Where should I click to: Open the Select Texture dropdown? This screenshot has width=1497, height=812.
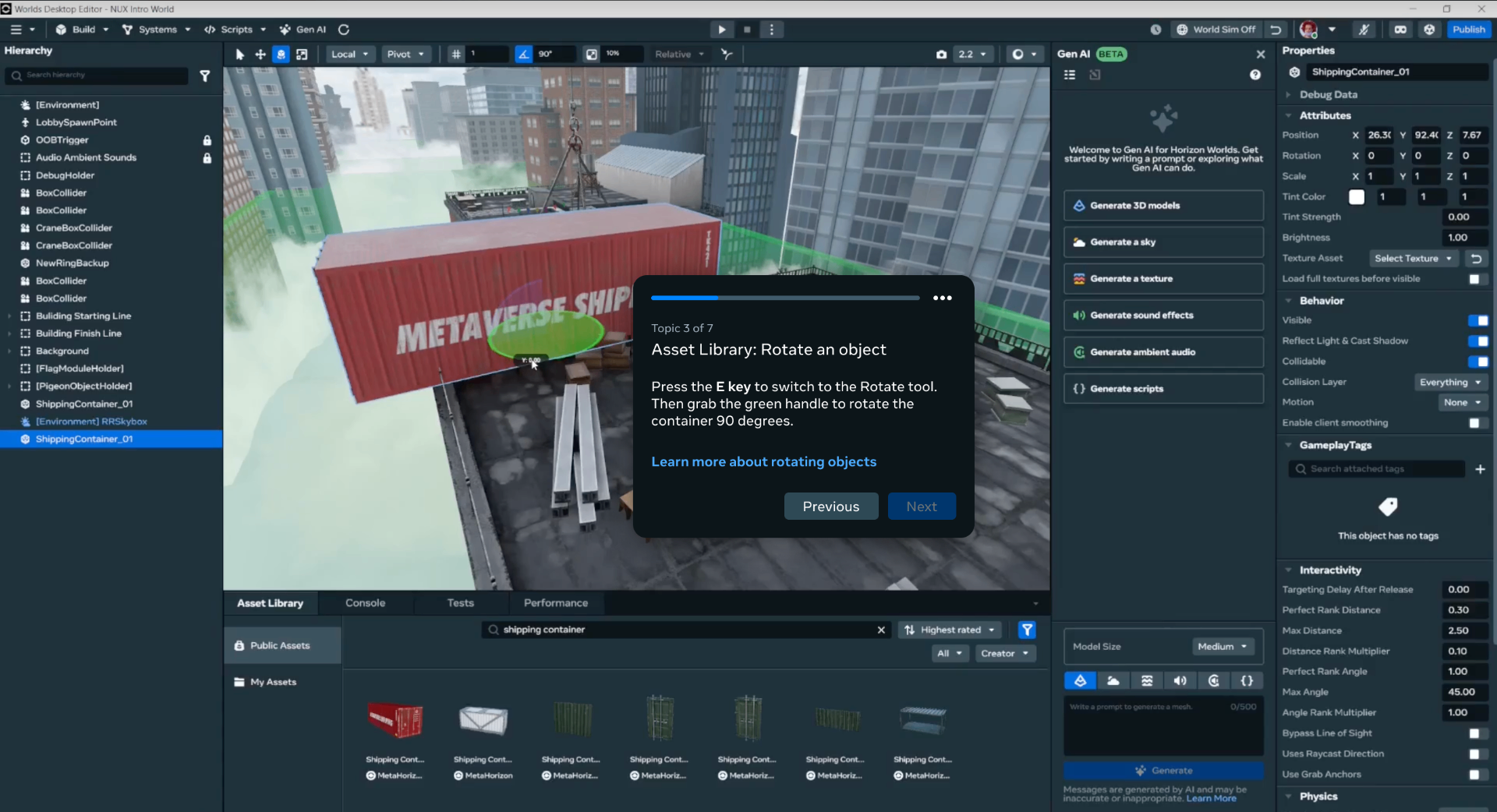coord(1413,259)
